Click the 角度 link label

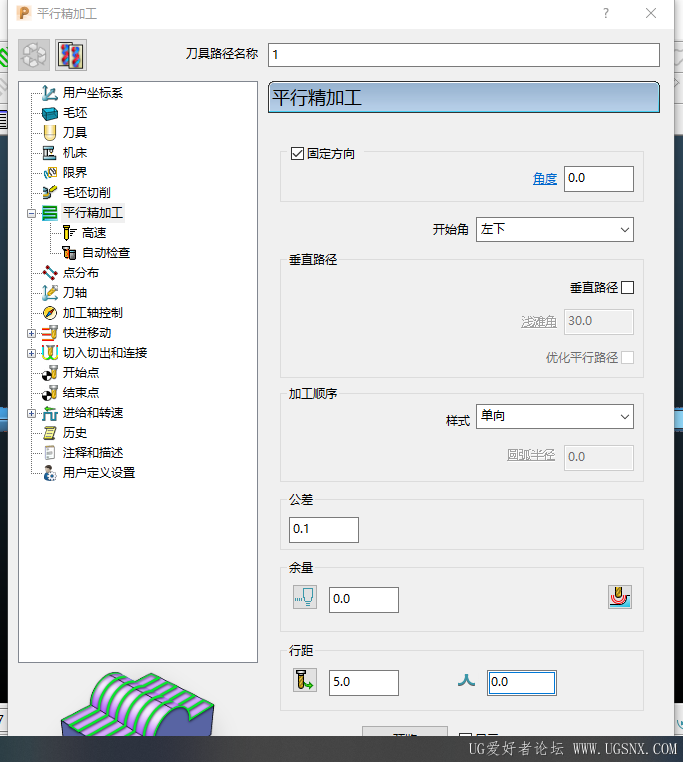[545, 179]
